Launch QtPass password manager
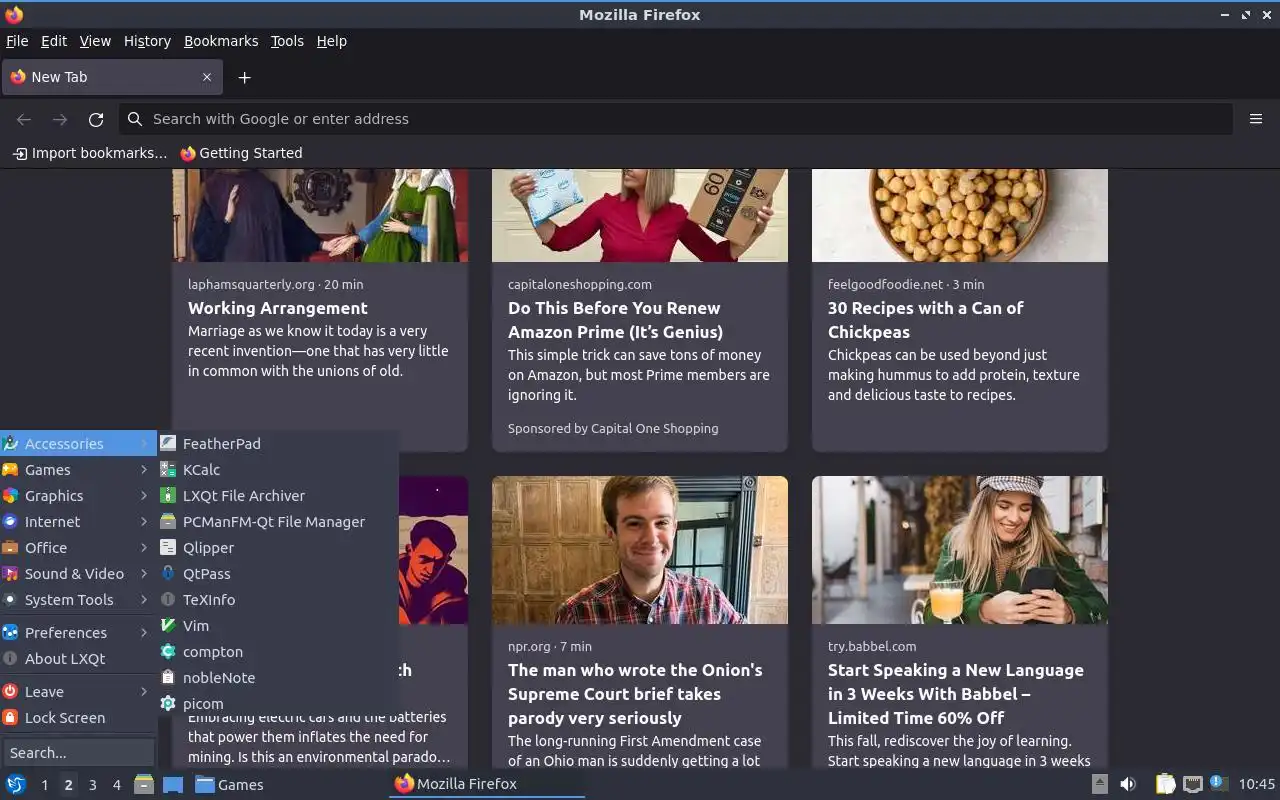 click(x=278, y=573)
